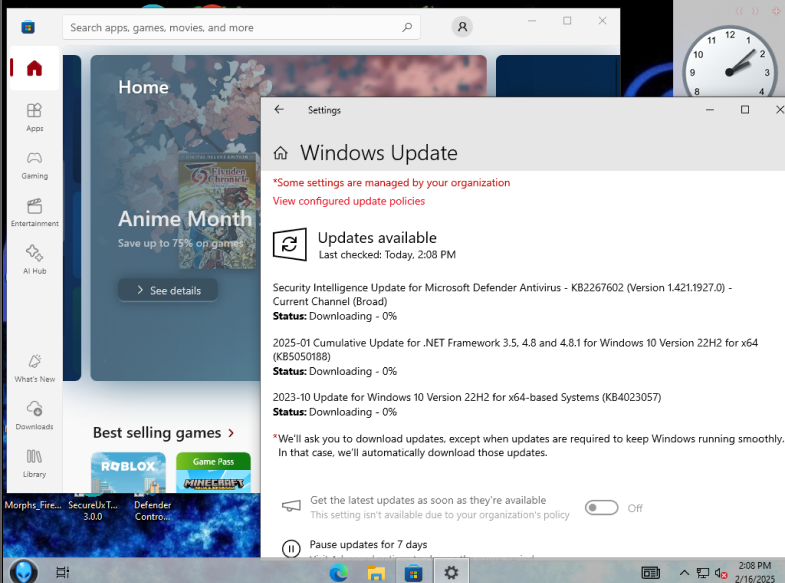Click Some settings are managed notice
785x583 pixels.
point(391,183)
